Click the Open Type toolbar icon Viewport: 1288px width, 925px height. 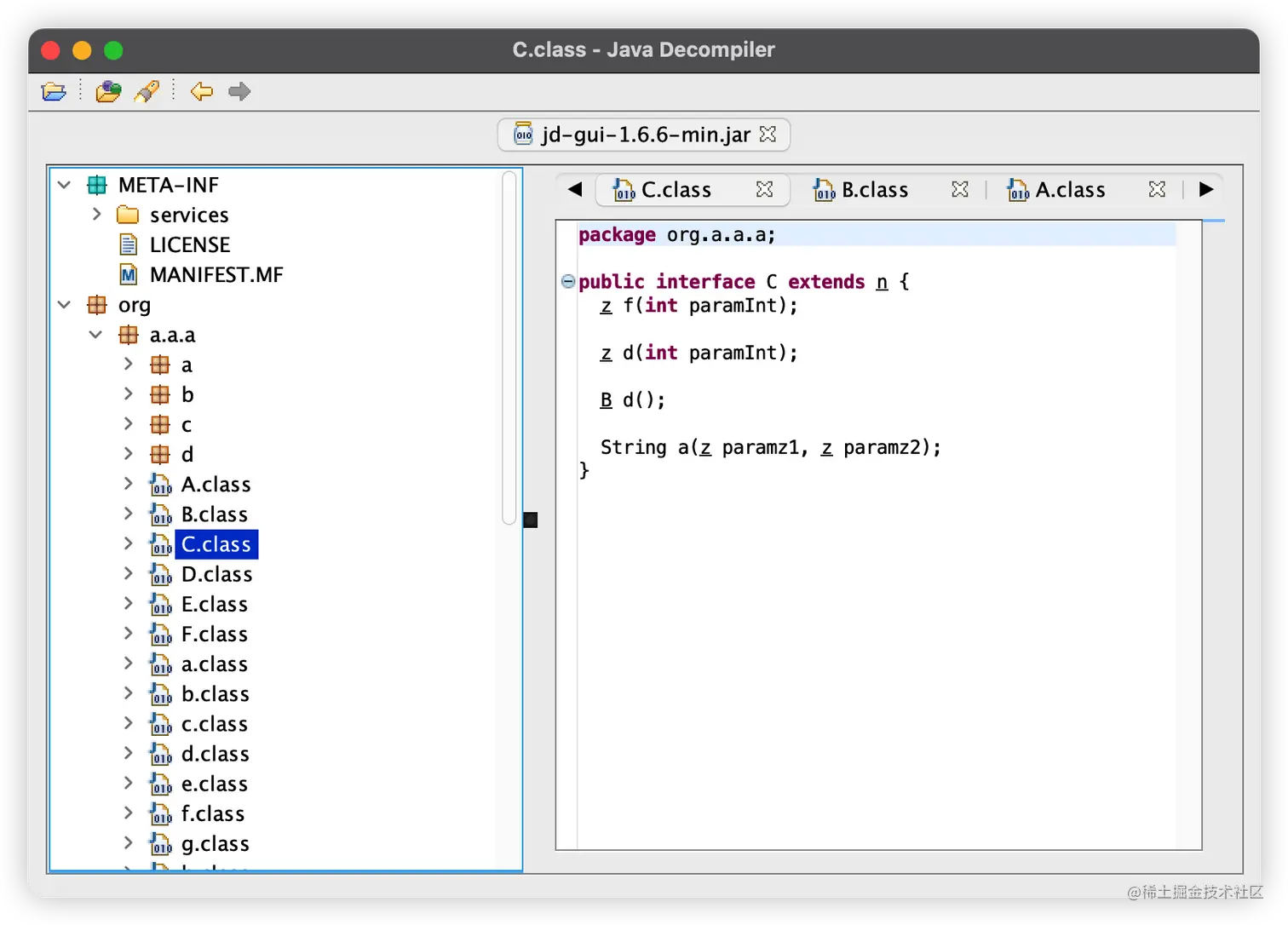(108, 91)
